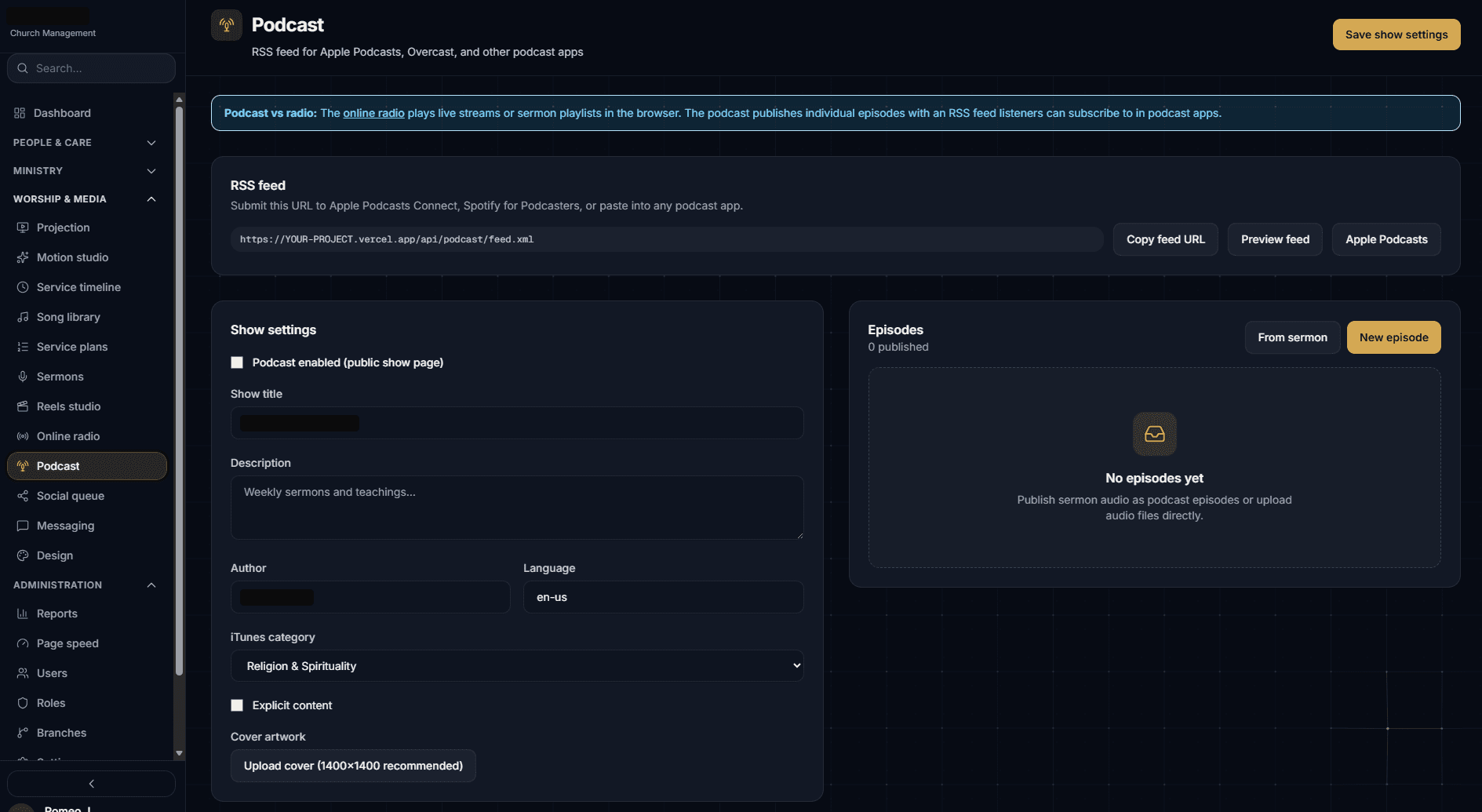Expand the PEOPLE & CARE section
The height and width of the screenshot is (812, 1482).
85,143
